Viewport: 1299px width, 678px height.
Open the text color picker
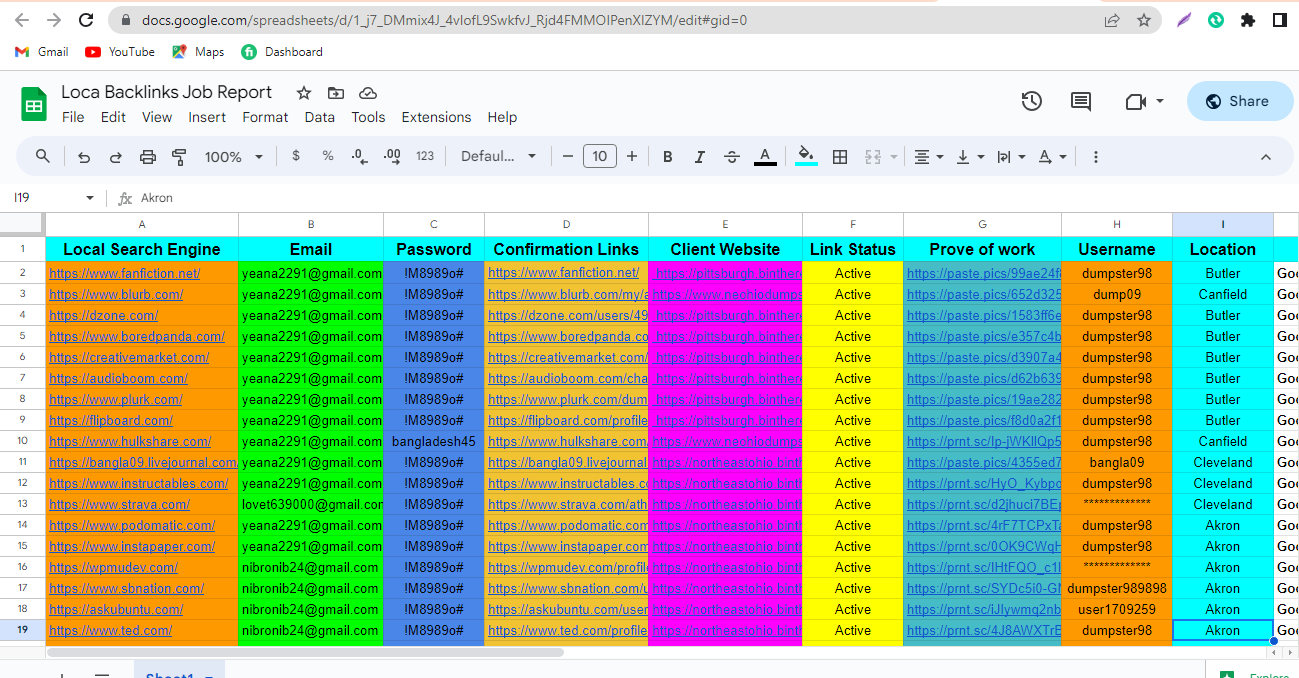pyautogui.click(x=765, y=157)
